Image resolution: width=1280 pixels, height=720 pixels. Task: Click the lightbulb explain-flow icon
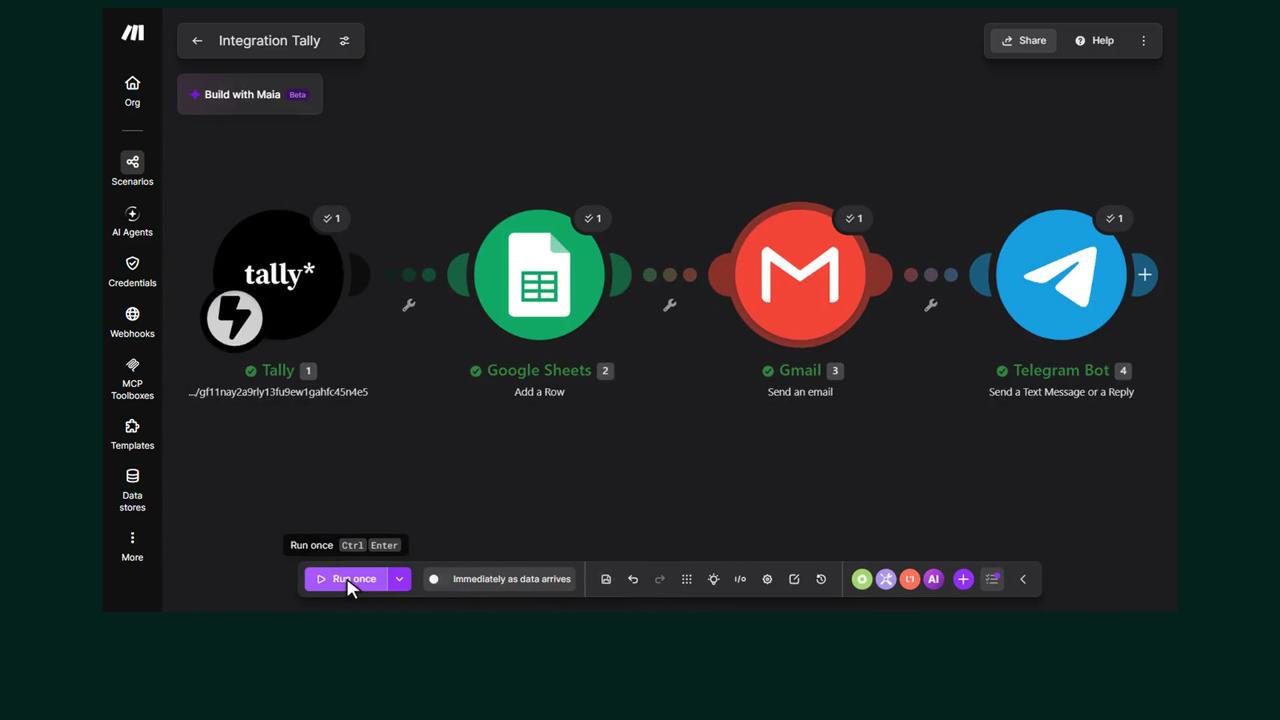point(713,579)
